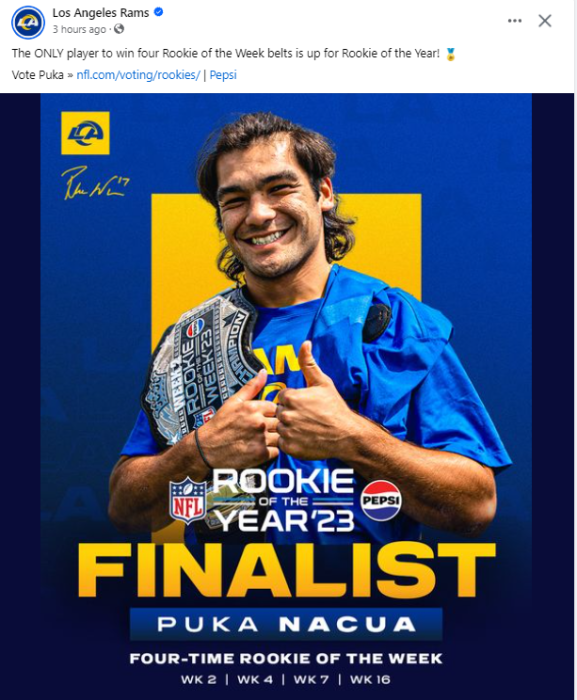Click the gold signature on the graphic
The height and width of the screenshot is (700, 577).
tap(95, 183)
